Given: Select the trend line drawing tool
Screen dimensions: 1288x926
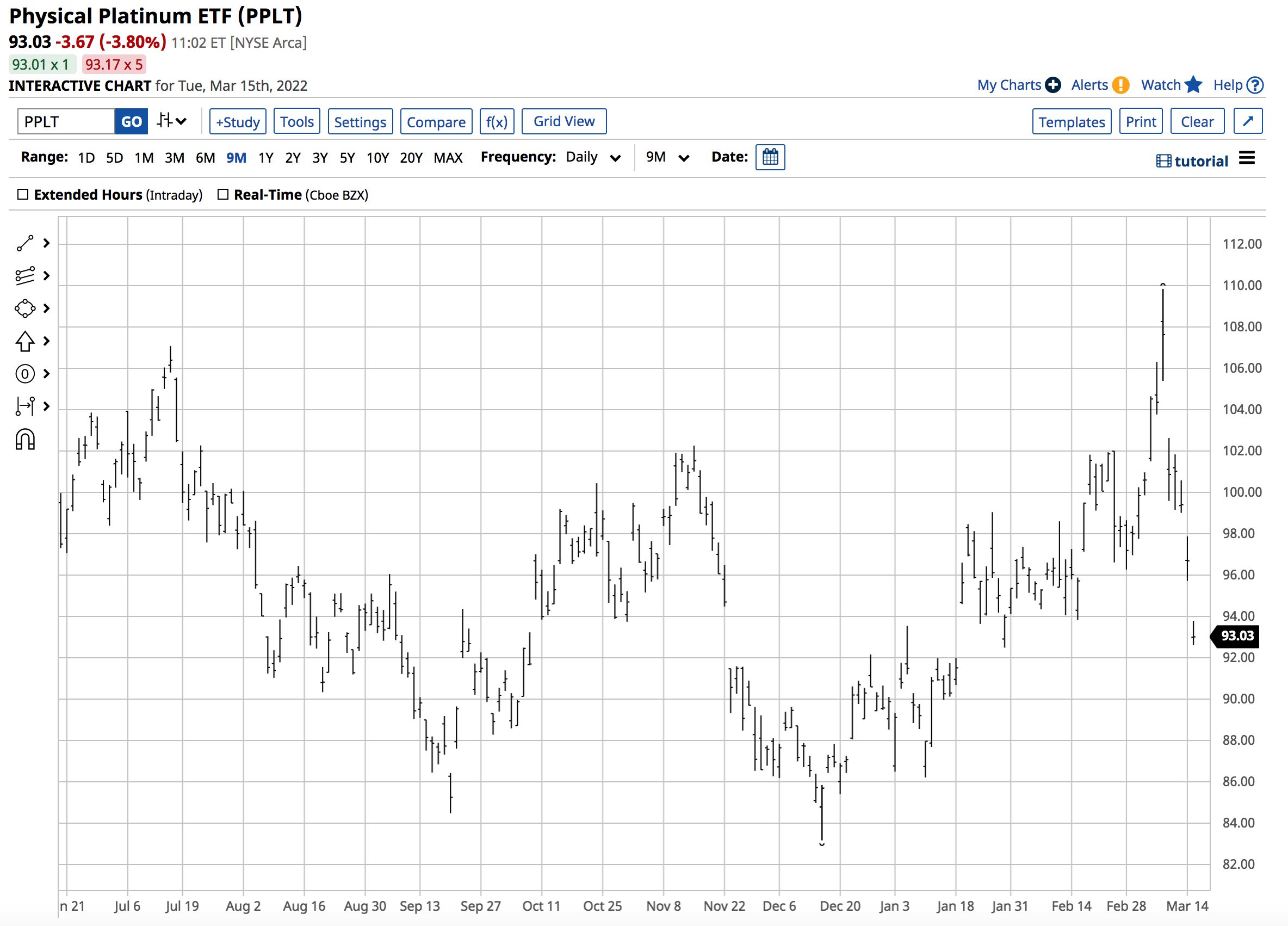Looking at the screenshot, I should point(25,243).
